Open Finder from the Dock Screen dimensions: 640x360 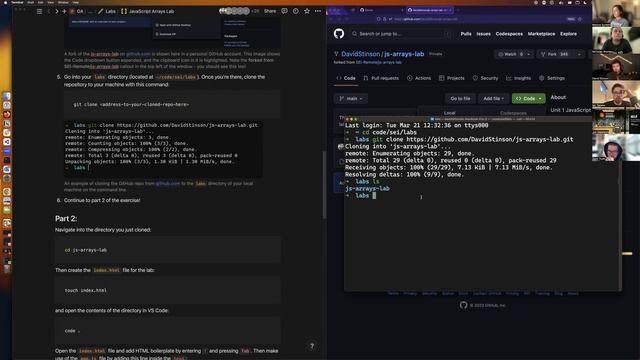(7, 96)
